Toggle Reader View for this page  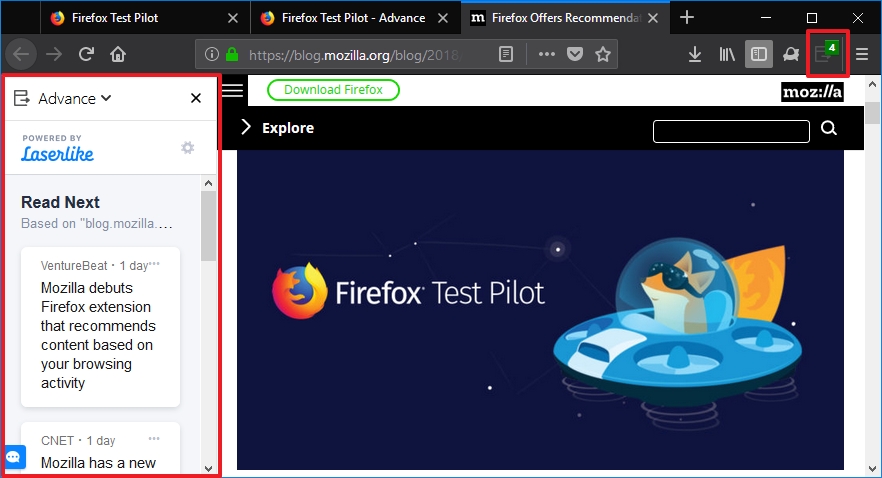click(x=506, y=55)
